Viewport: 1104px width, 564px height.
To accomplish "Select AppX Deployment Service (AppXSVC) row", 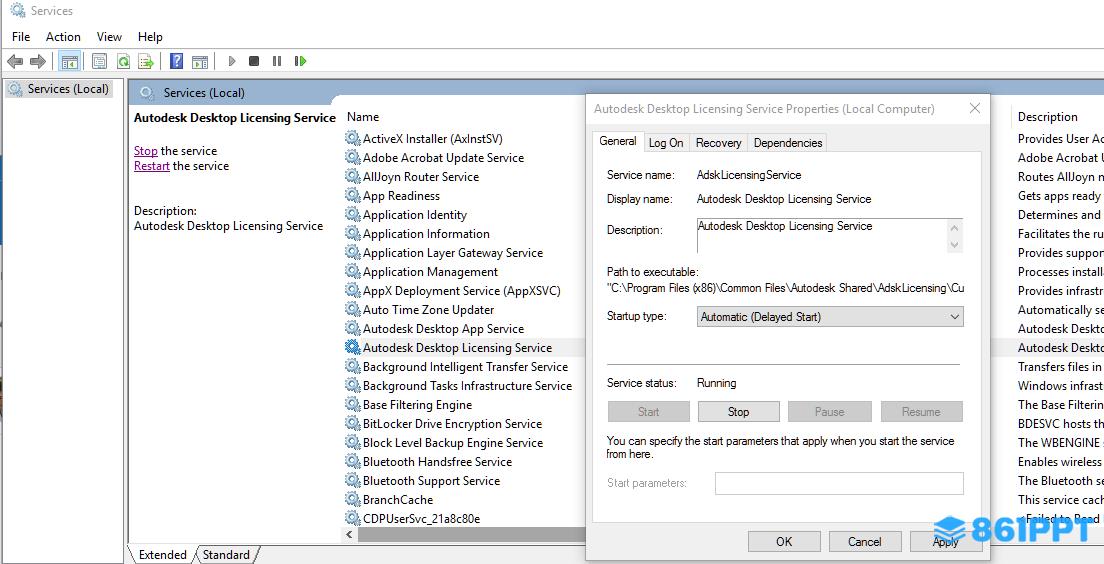I will pos(465,290).
